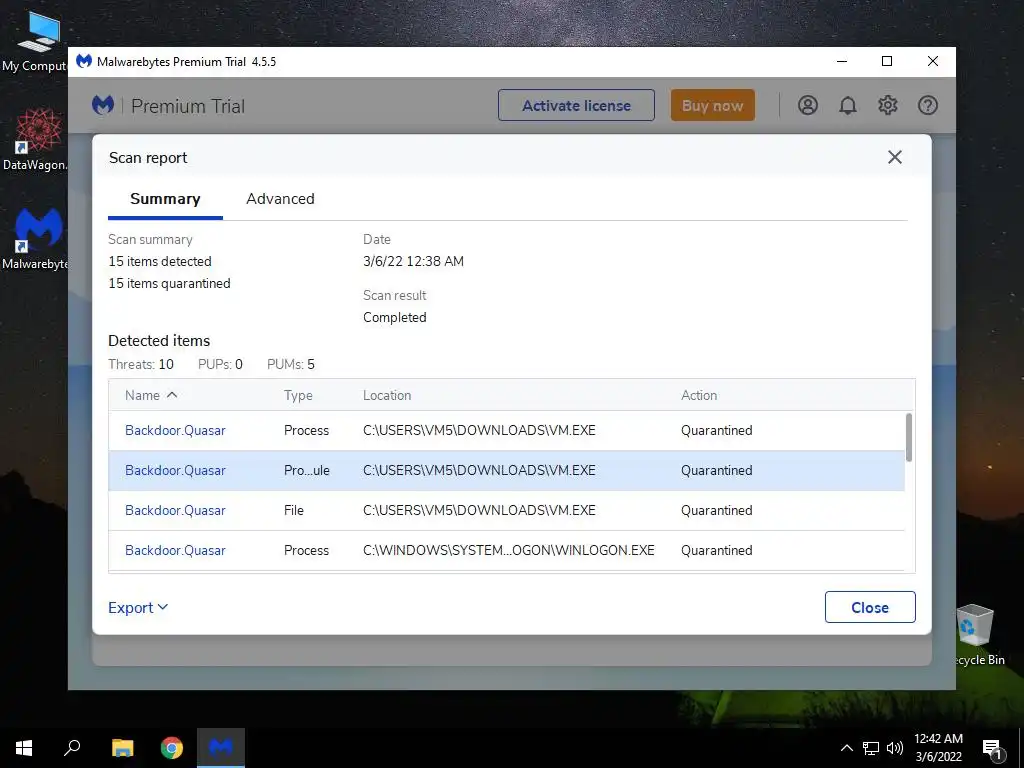This screenshot has width=1024, height=768.
Task: Open Backdoor.Quasar link in the File row
Action: (175, 510)
